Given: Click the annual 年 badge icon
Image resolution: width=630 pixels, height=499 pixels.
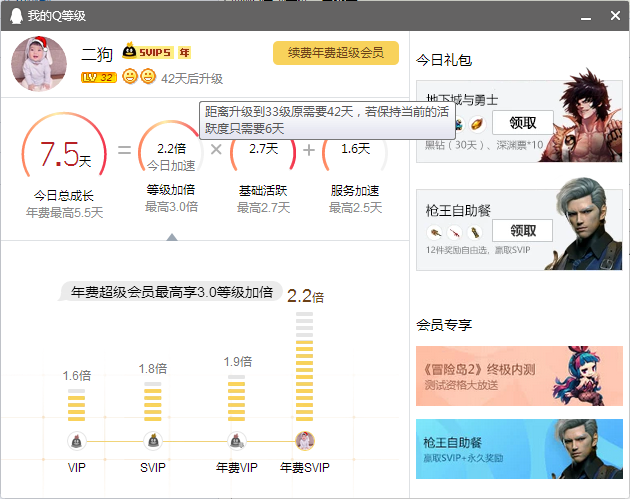Looking at the screenshot, I should [x=184, y=53].
